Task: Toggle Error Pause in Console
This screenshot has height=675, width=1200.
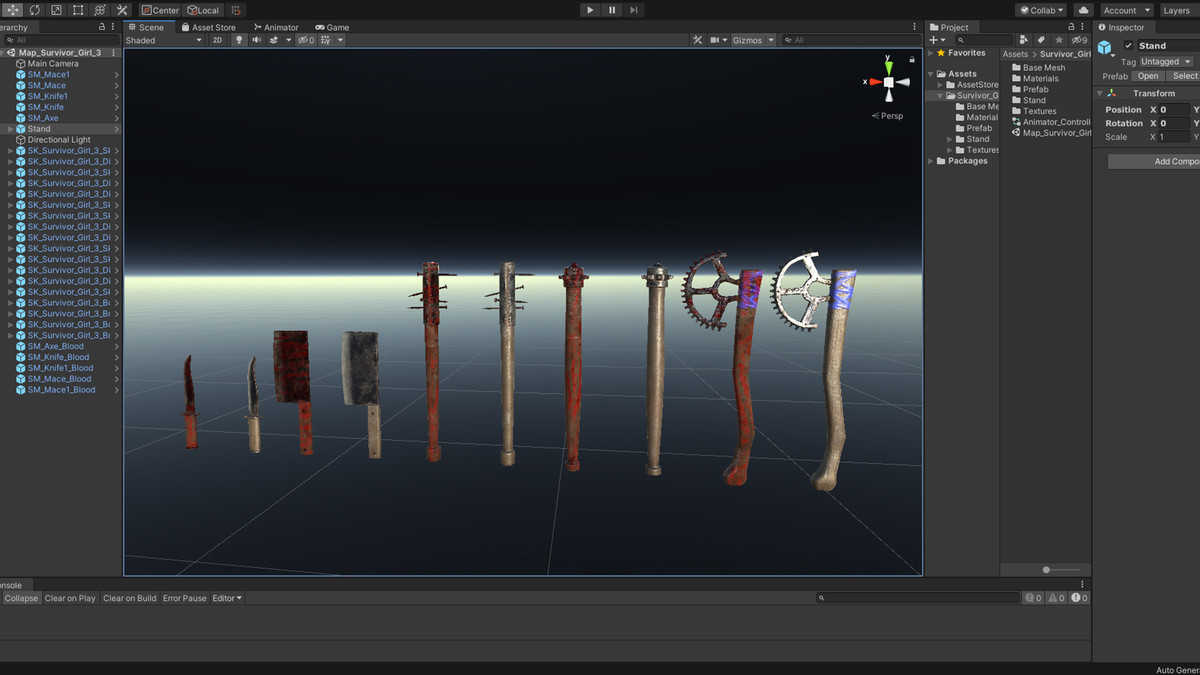Action: [x=184, y=598]
